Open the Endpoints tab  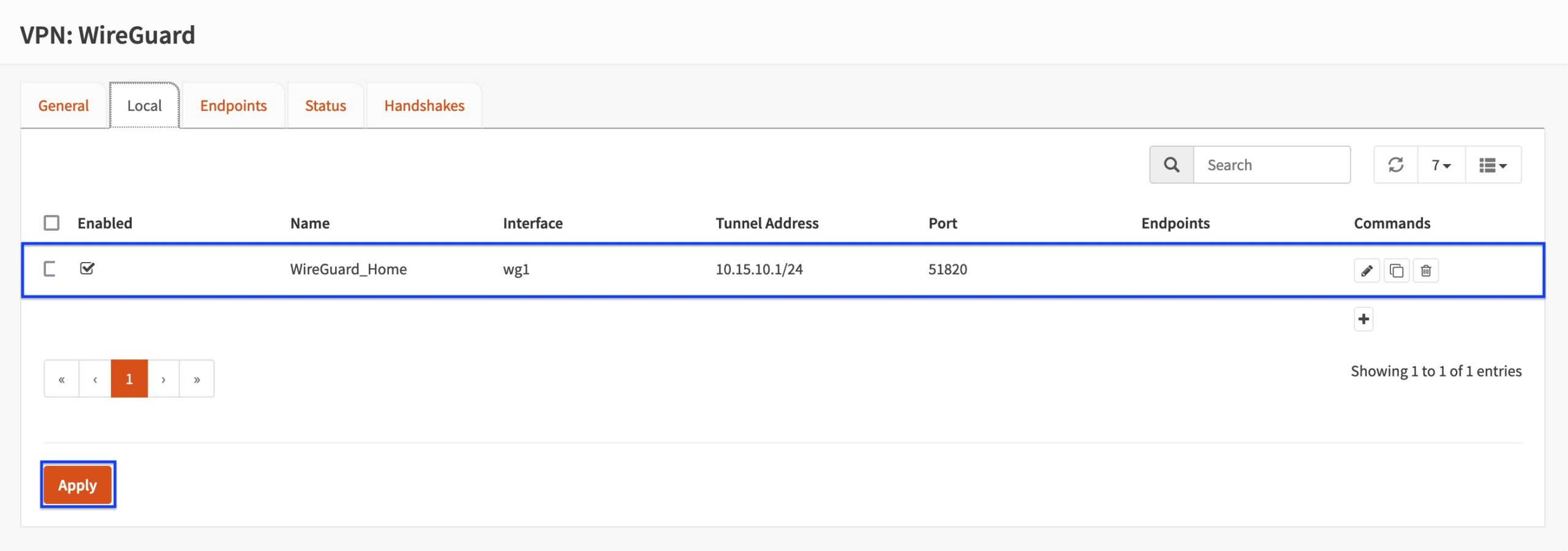[x=233, y=105]
